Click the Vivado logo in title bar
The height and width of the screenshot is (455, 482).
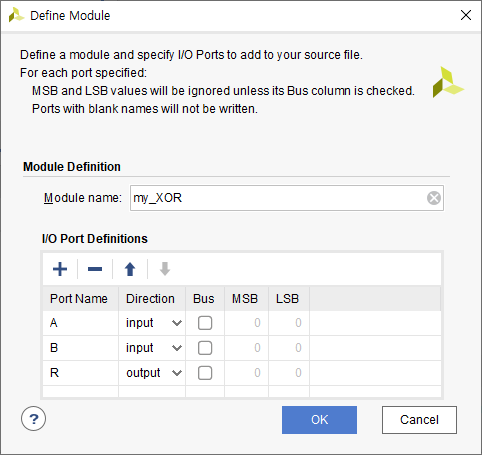(x=16, y=15)
